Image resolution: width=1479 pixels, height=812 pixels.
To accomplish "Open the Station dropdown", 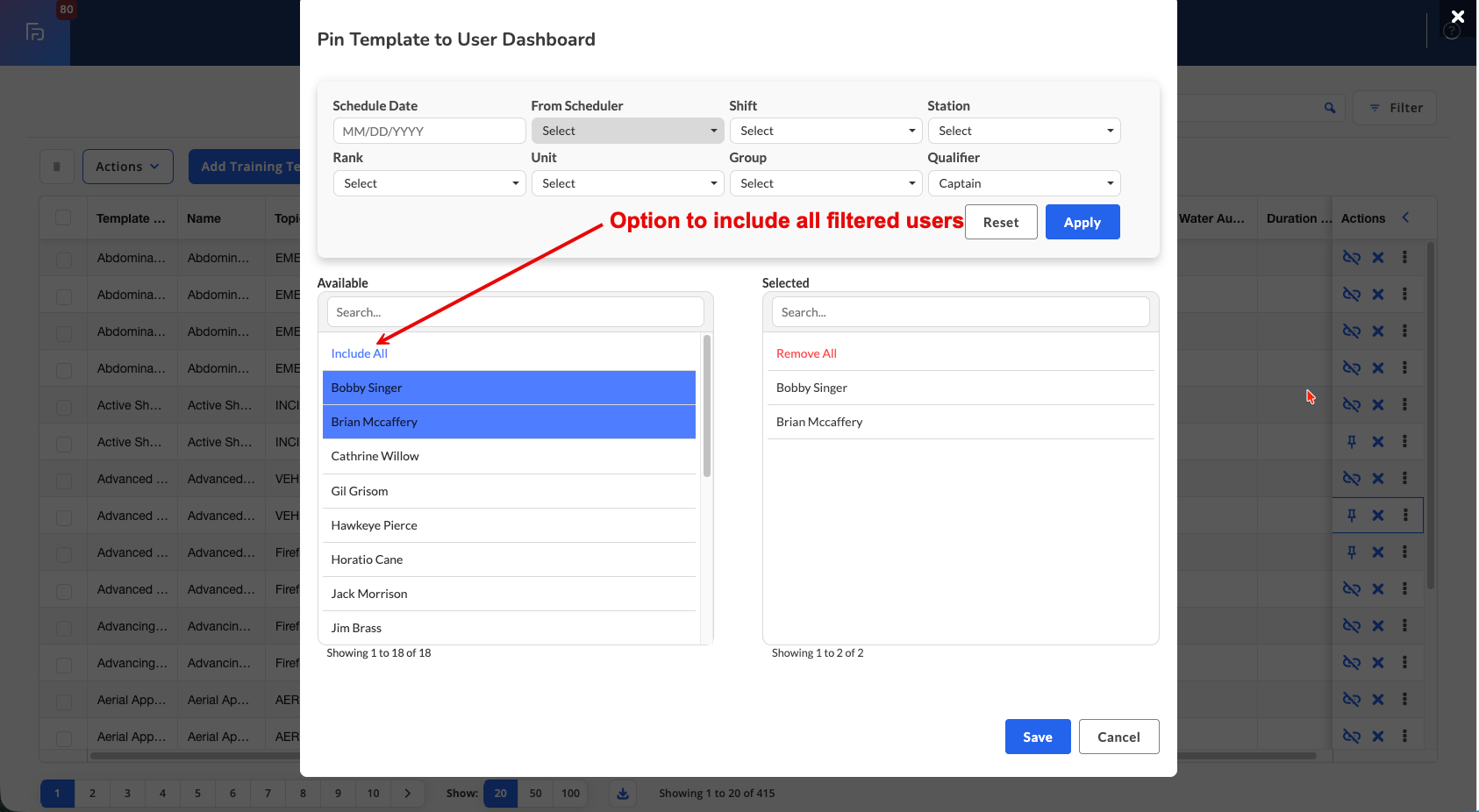I will [1024, 131].
